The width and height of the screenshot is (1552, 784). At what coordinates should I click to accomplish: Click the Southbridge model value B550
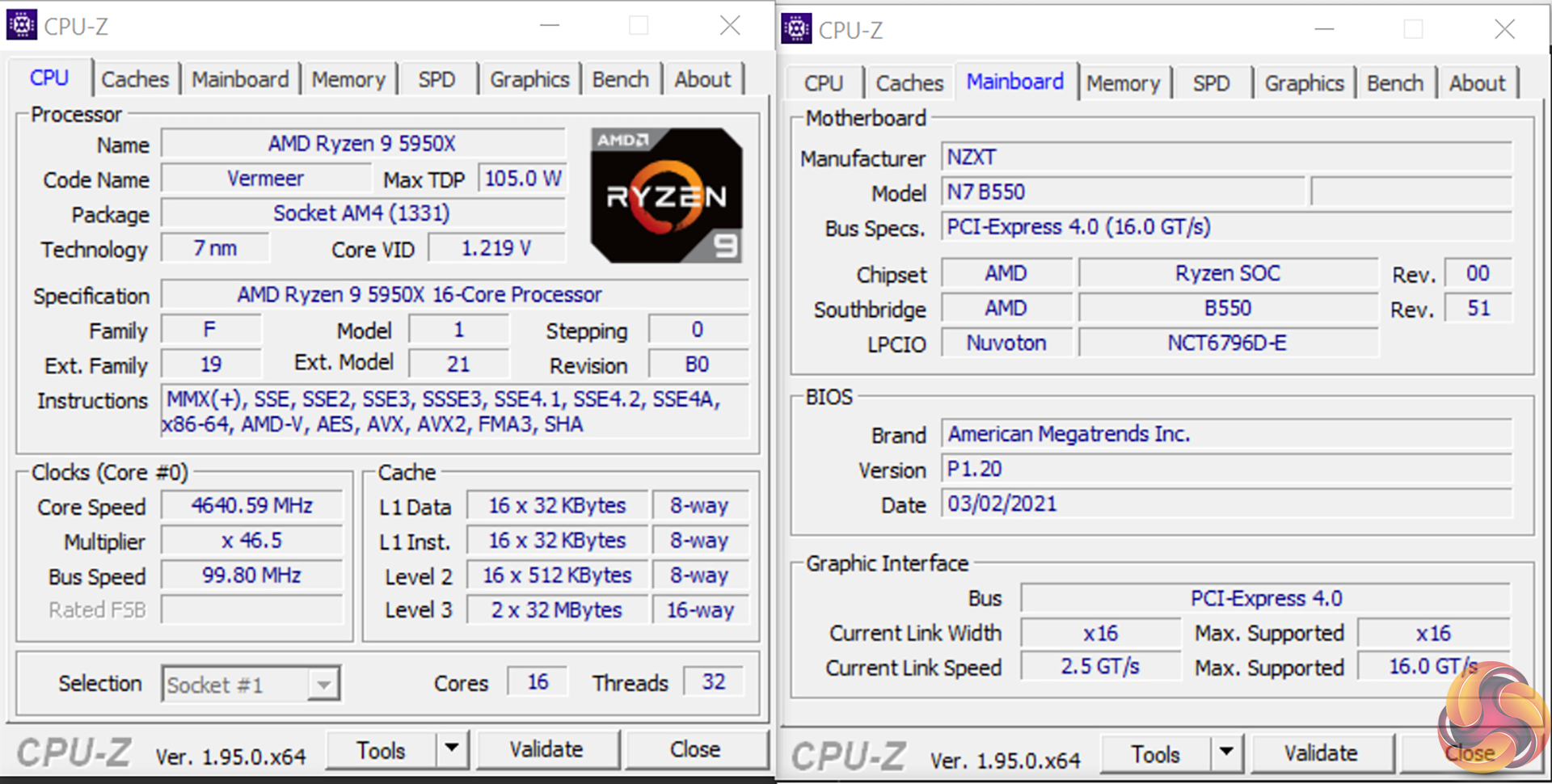[1228, 308]
